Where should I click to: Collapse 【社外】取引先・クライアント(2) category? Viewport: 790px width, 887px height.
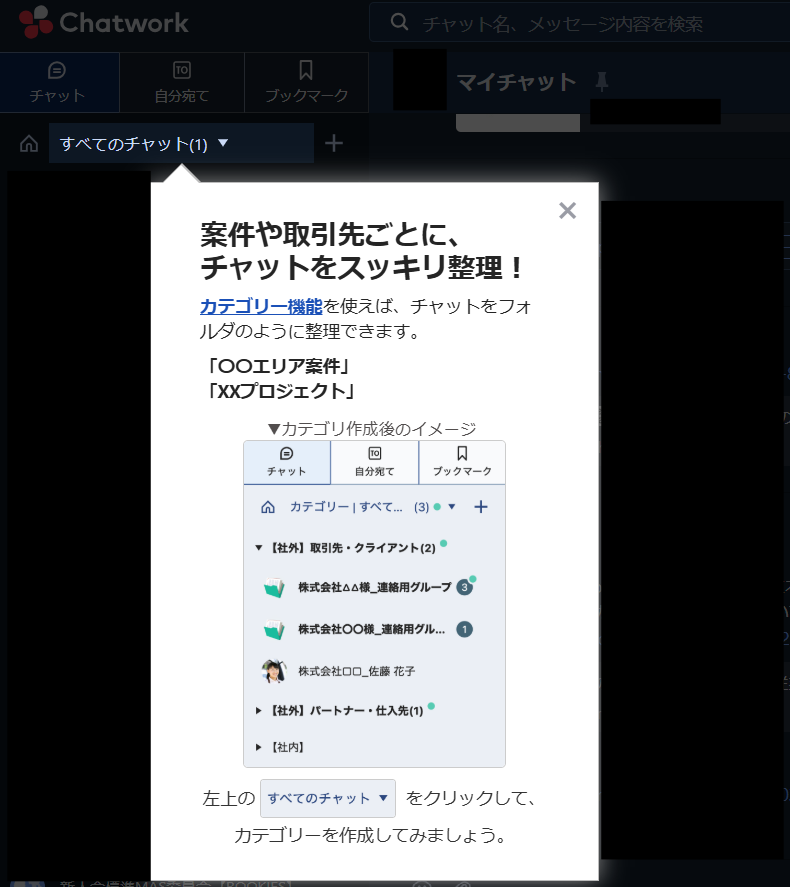258,548
